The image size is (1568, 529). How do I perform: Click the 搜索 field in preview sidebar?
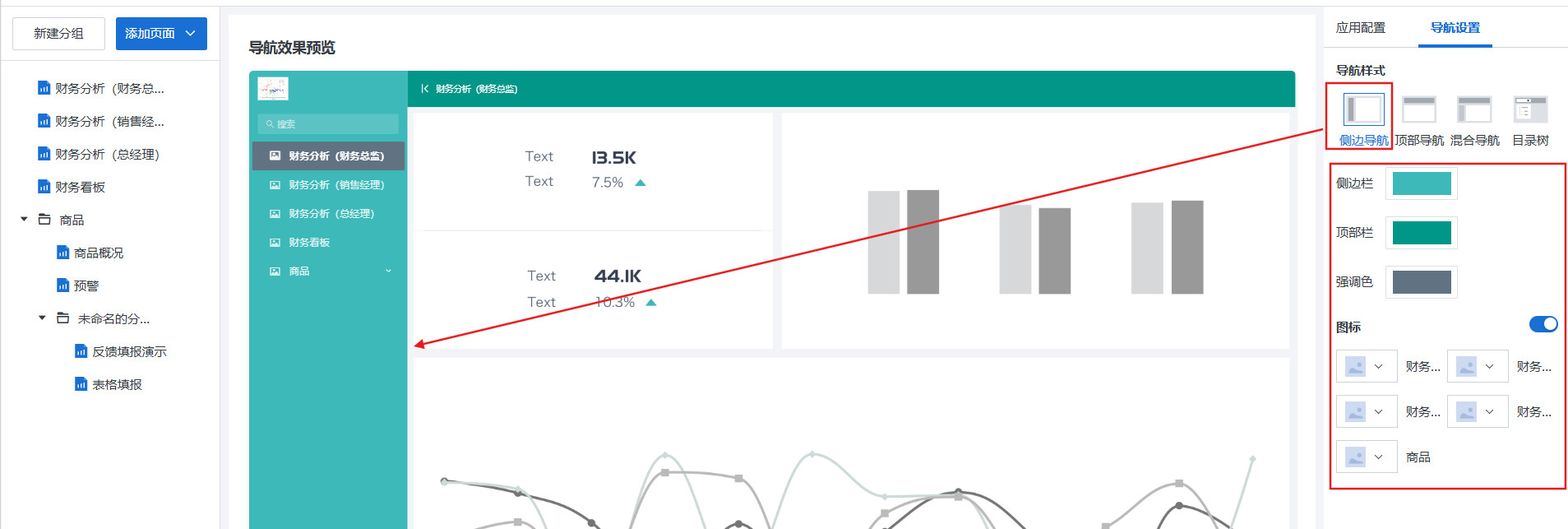click(x=329, y=124)
